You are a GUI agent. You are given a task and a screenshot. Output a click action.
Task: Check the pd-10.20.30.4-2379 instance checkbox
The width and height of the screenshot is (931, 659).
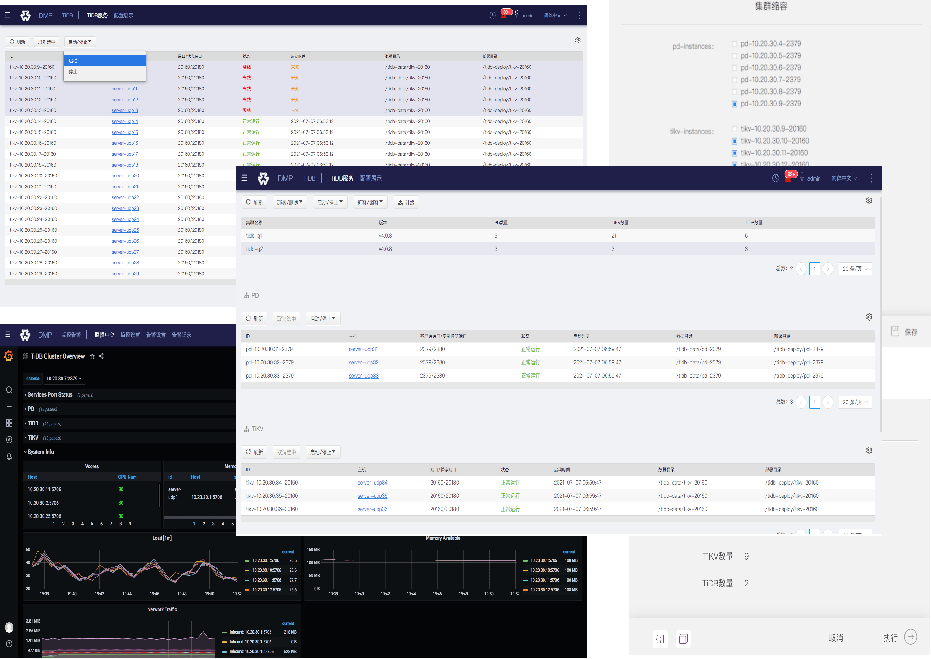click(x=735, y=44)
